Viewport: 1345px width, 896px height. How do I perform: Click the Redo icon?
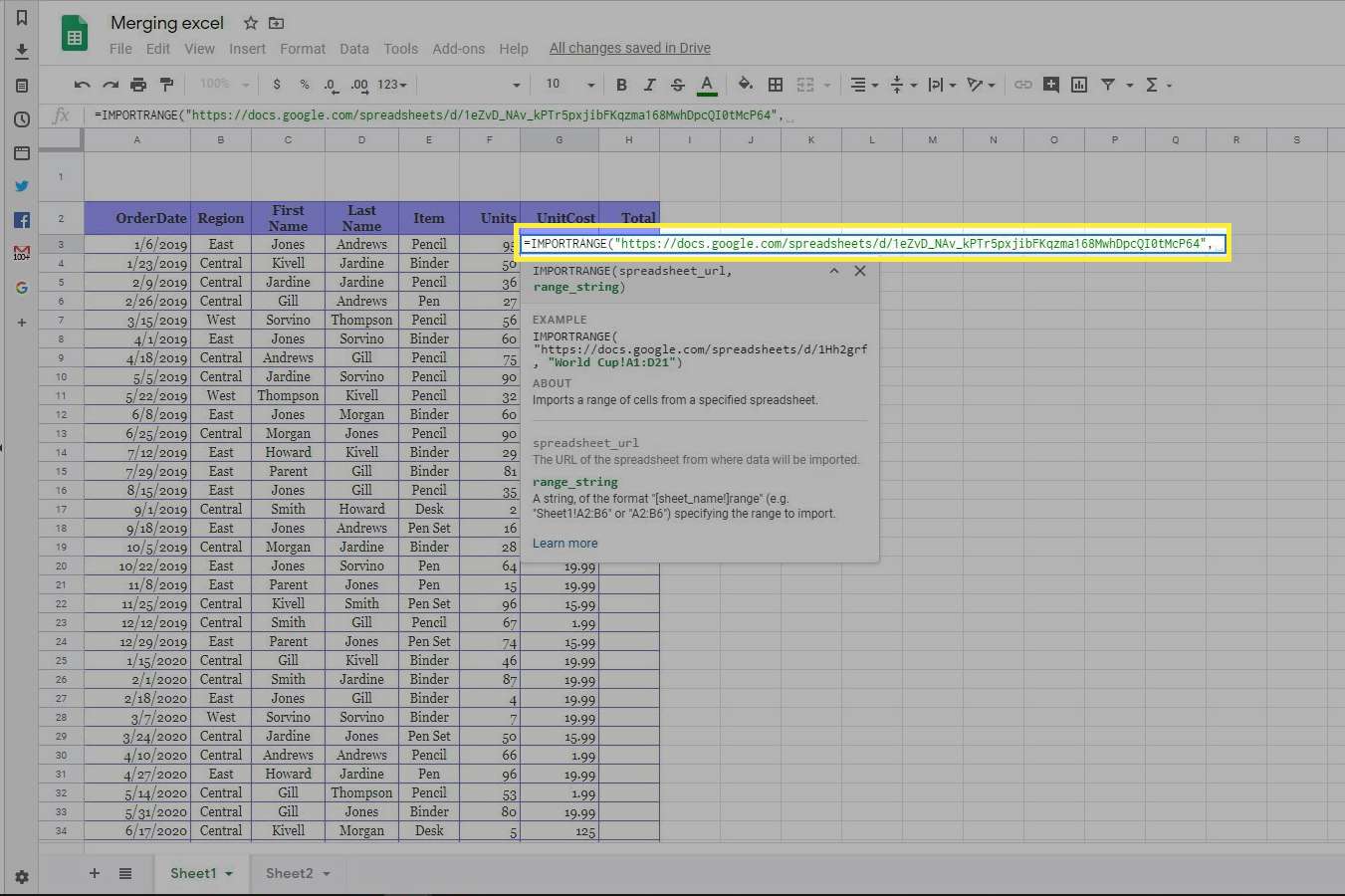point(111,86)
